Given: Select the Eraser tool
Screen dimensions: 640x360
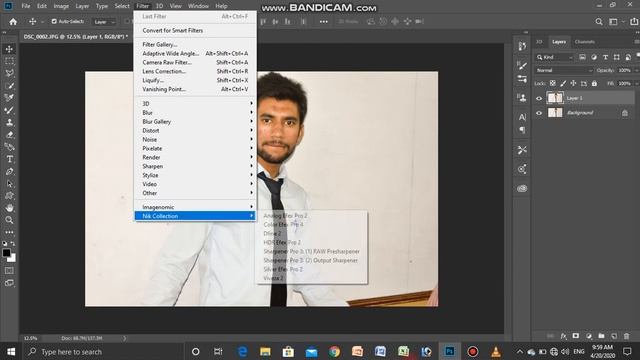Looking at the screenshot, I should (9, 135).
